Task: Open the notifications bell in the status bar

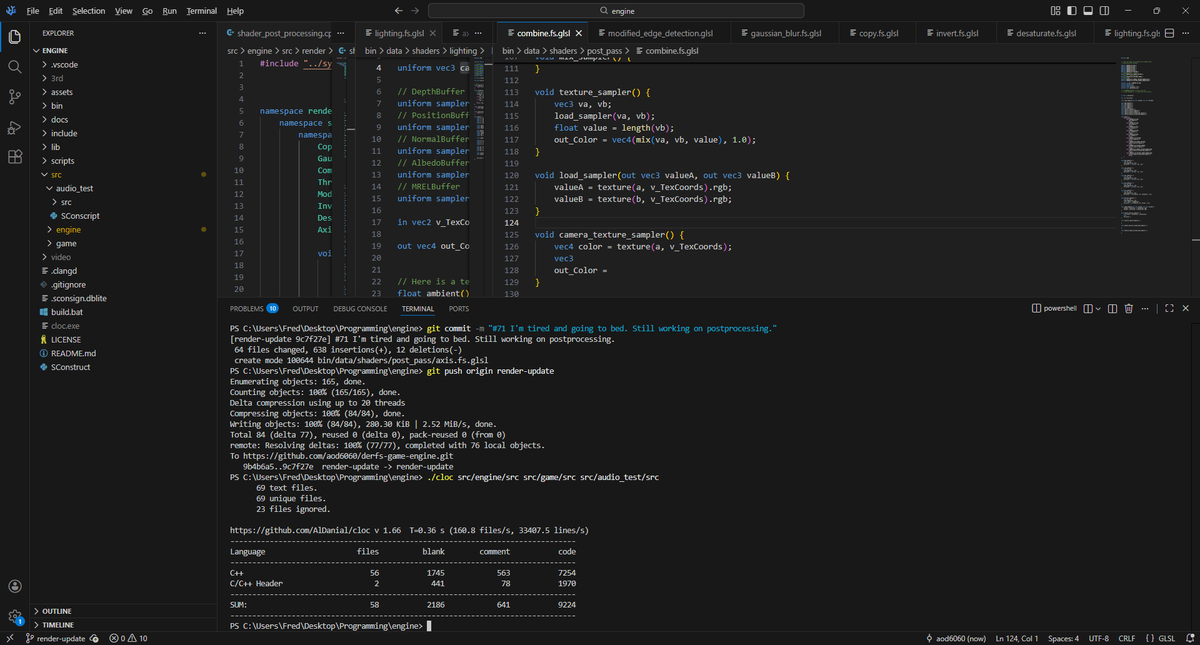Action: (x=1190, y=638)
